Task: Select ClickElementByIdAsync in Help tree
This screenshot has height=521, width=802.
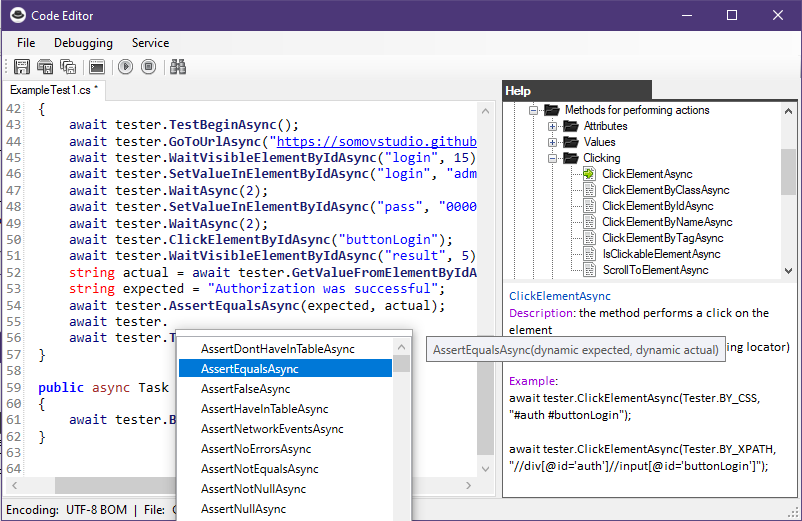Action: point(657,206)
